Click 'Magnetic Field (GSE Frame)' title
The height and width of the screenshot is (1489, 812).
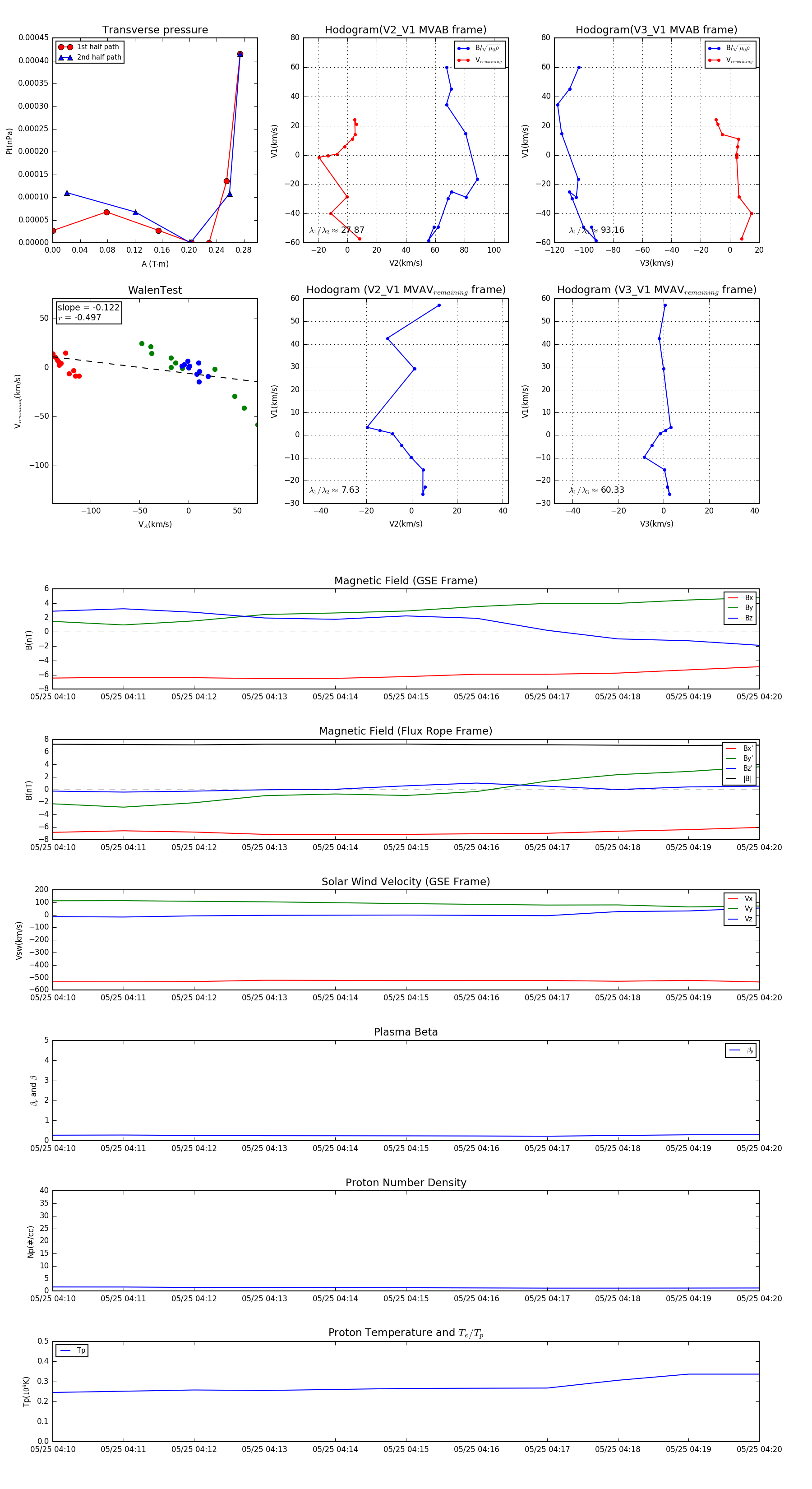tap(406, 581)
